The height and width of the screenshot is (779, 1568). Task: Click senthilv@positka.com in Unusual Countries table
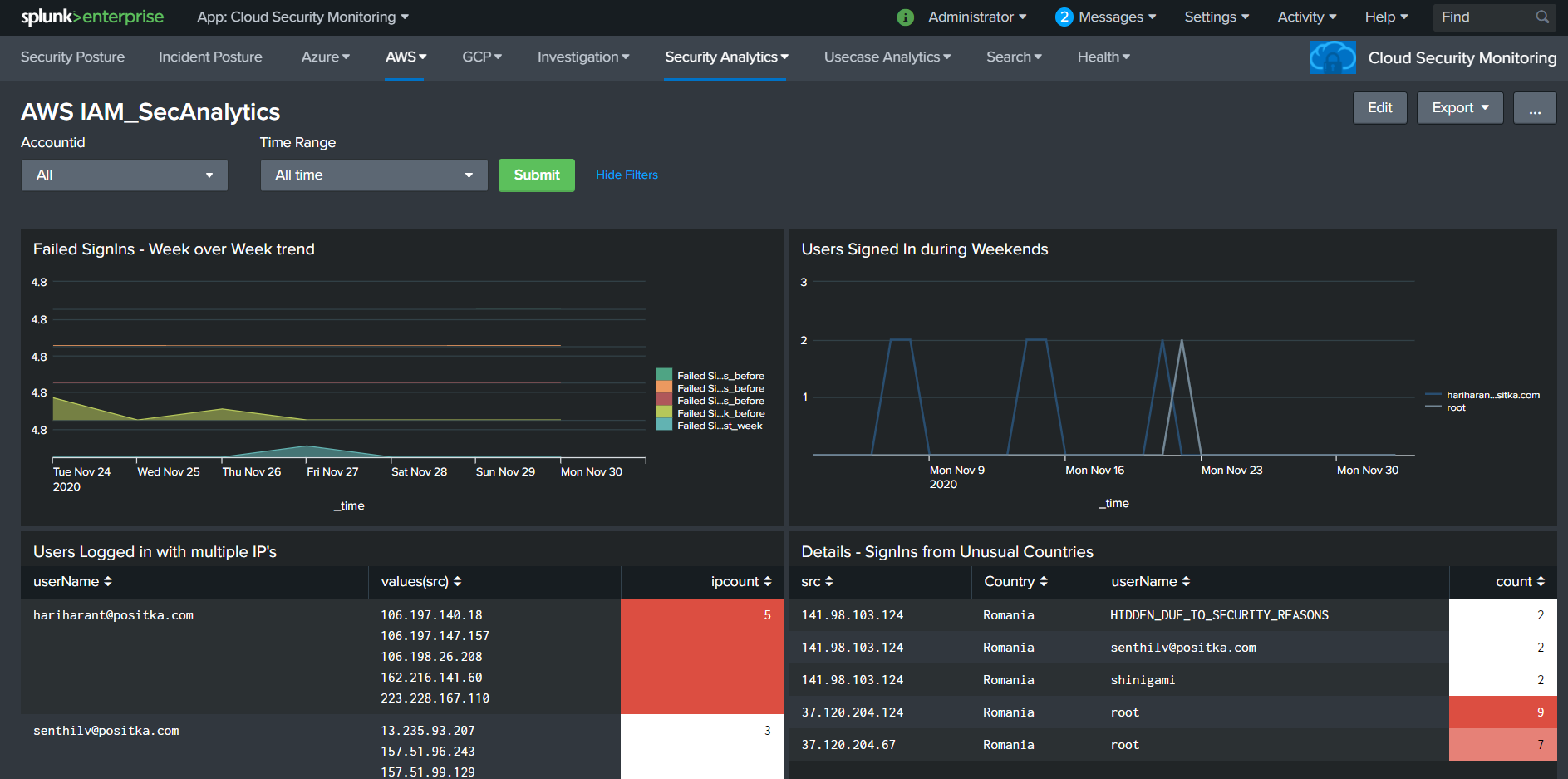point(1183,648)
